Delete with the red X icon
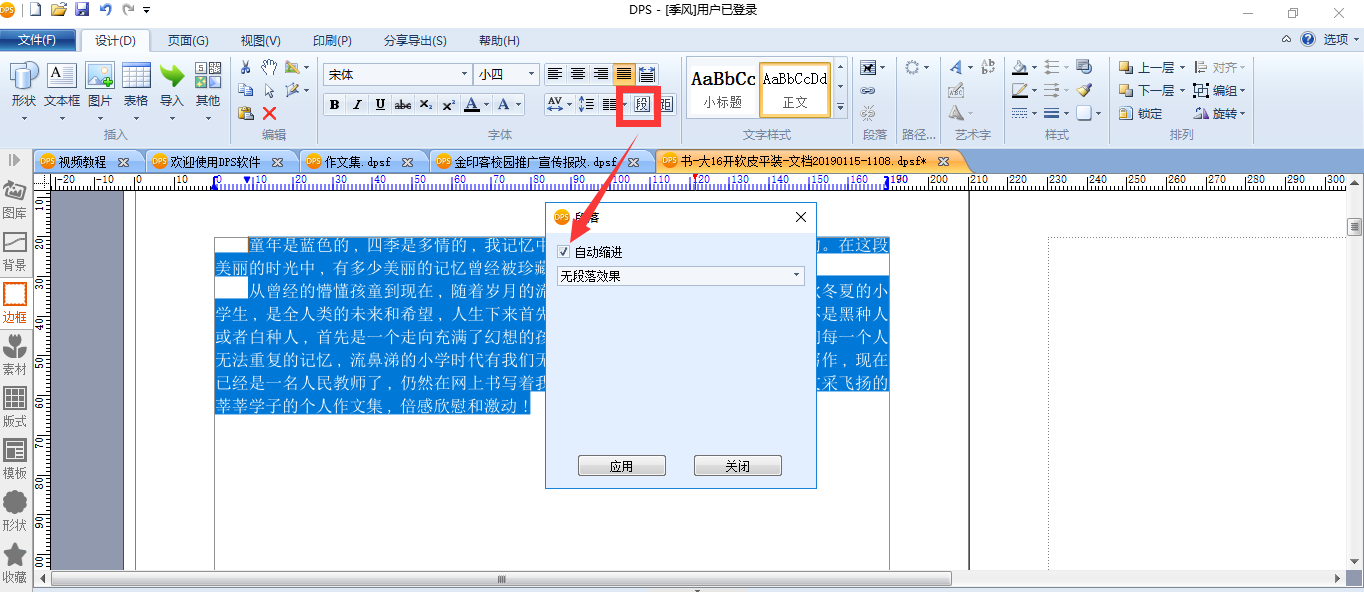 269,113
